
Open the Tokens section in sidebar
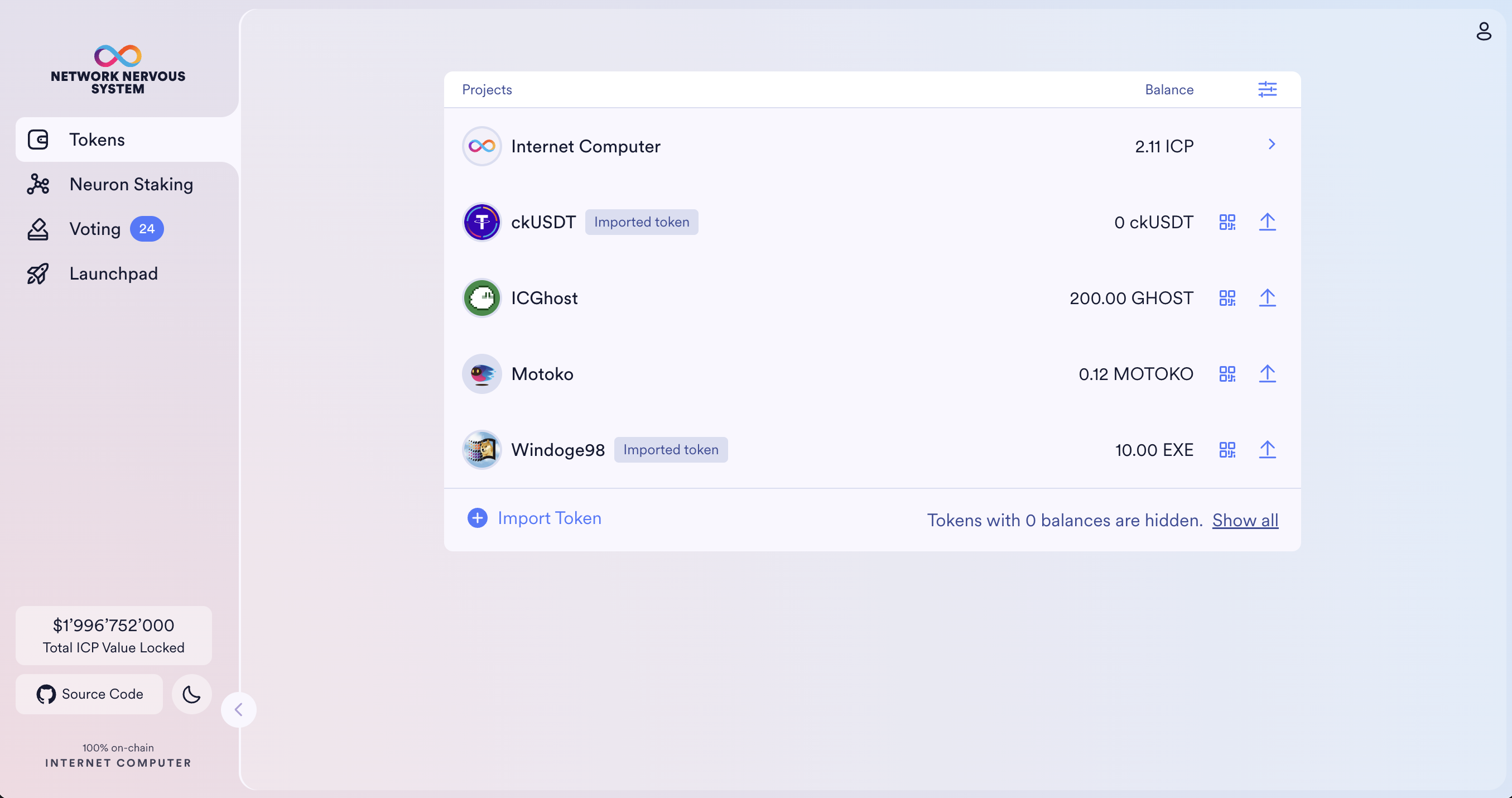97,140
